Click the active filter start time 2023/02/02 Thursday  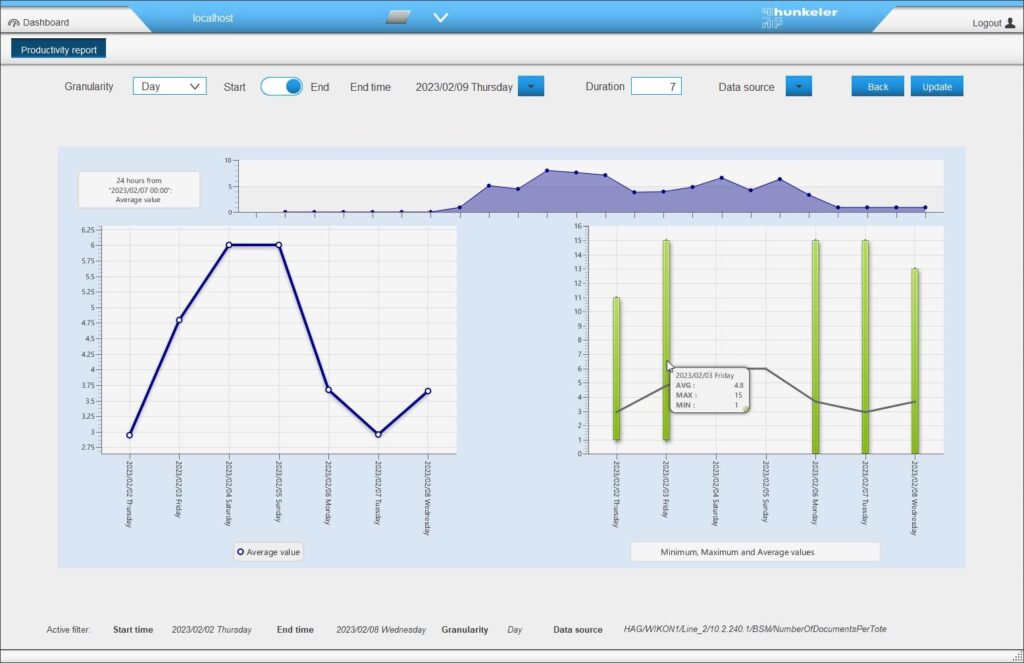click(212, 630)
